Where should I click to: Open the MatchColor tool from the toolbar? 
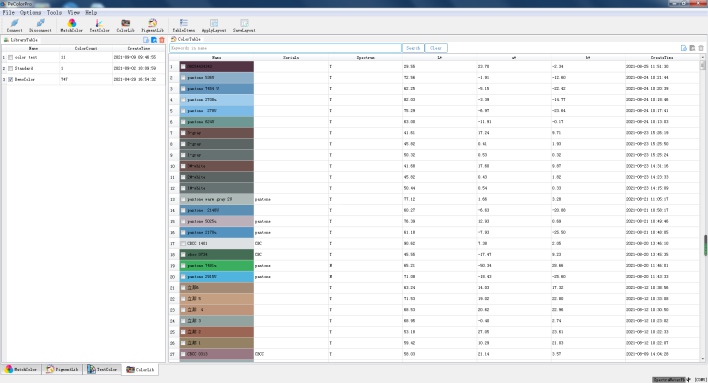click(71, 25)
